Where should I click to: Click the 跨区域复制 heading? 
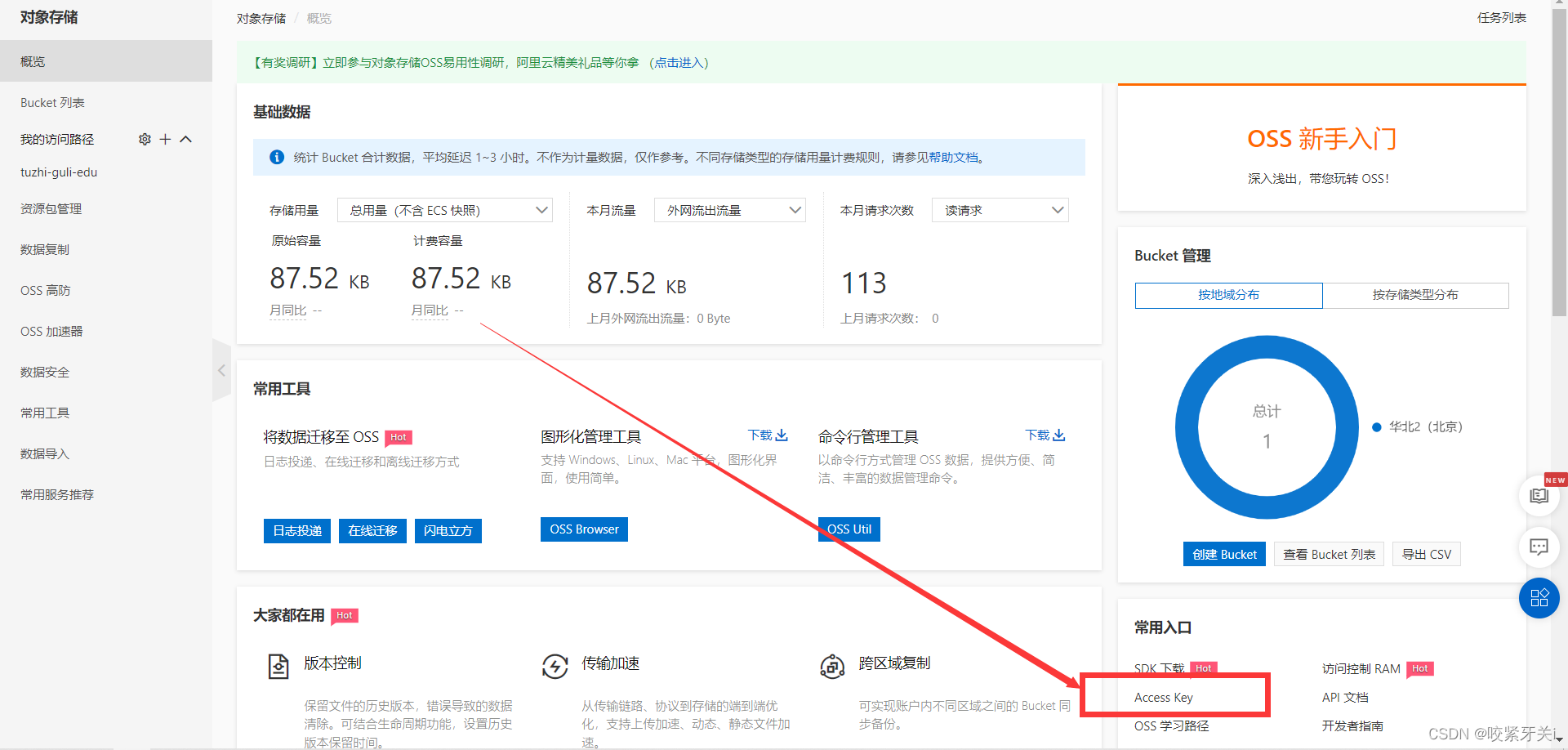(894, 663)
